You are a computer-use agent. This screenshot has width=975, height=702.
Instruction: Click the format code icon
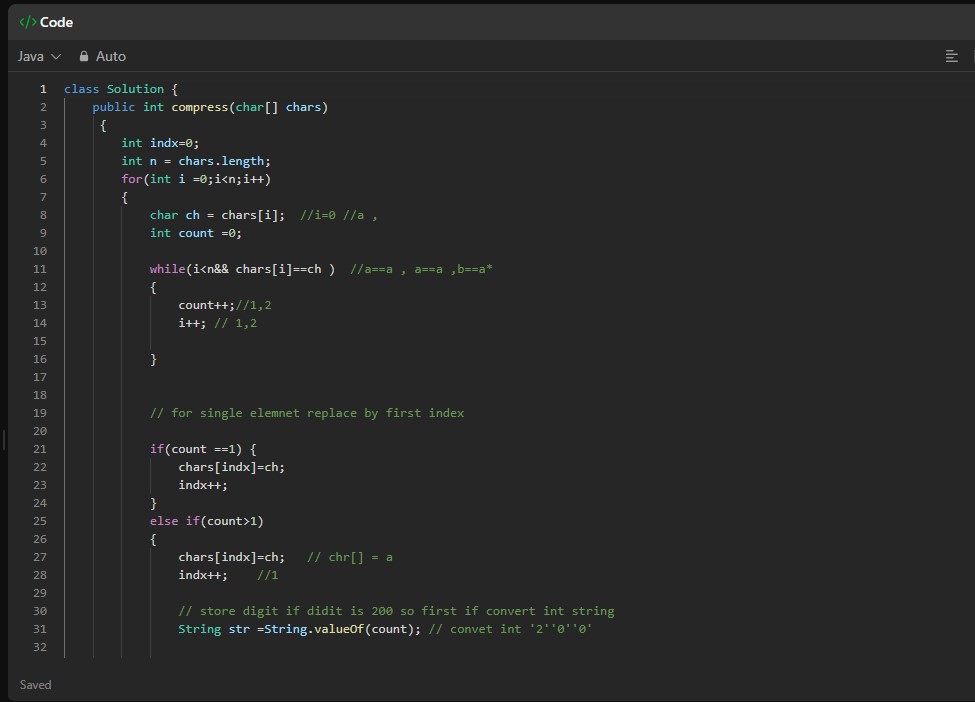point(951,57)
